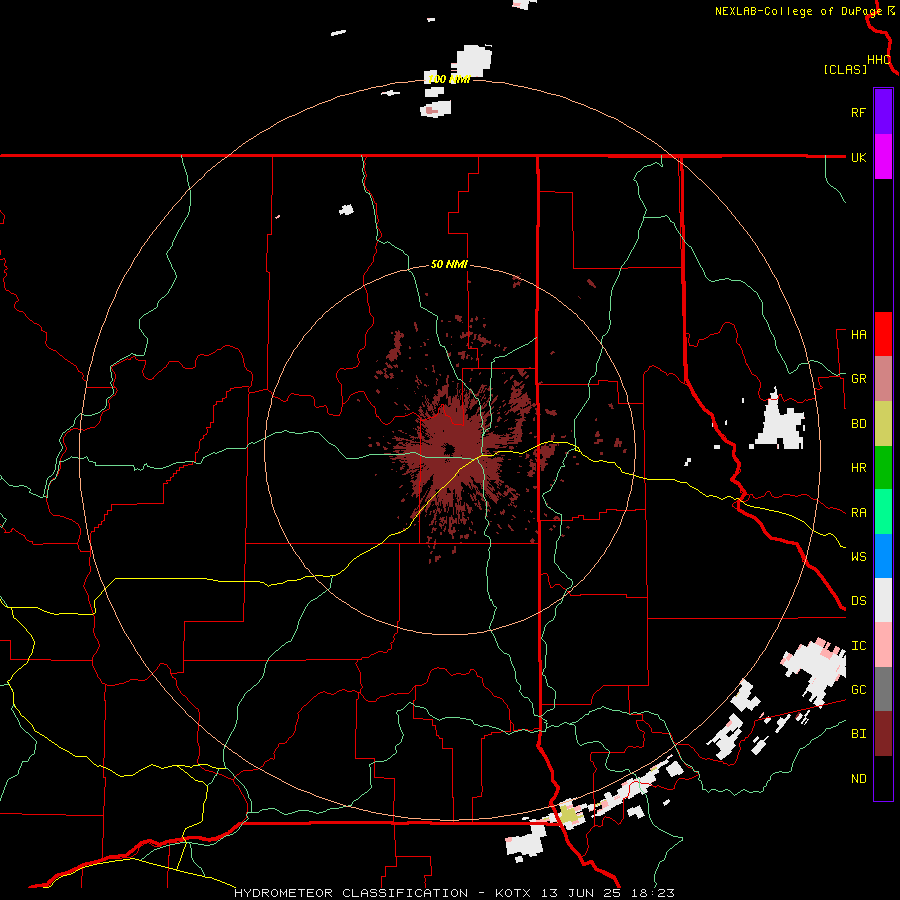The width and height of the screenshot is (900, 900).
Task: Click the HR green legend swatch
Action: tap(883, 468)
